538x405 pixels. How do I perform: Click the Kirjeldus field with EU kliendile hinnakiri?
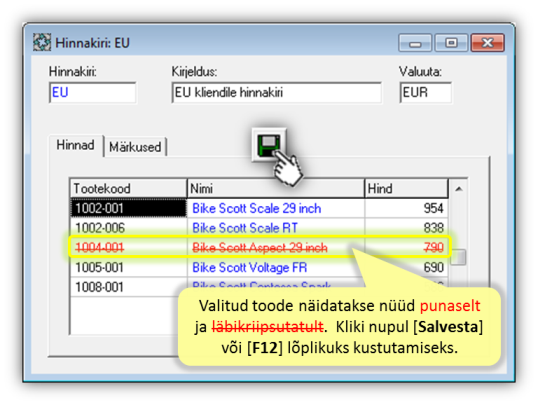pyautogui.click(x=277, y=92)
